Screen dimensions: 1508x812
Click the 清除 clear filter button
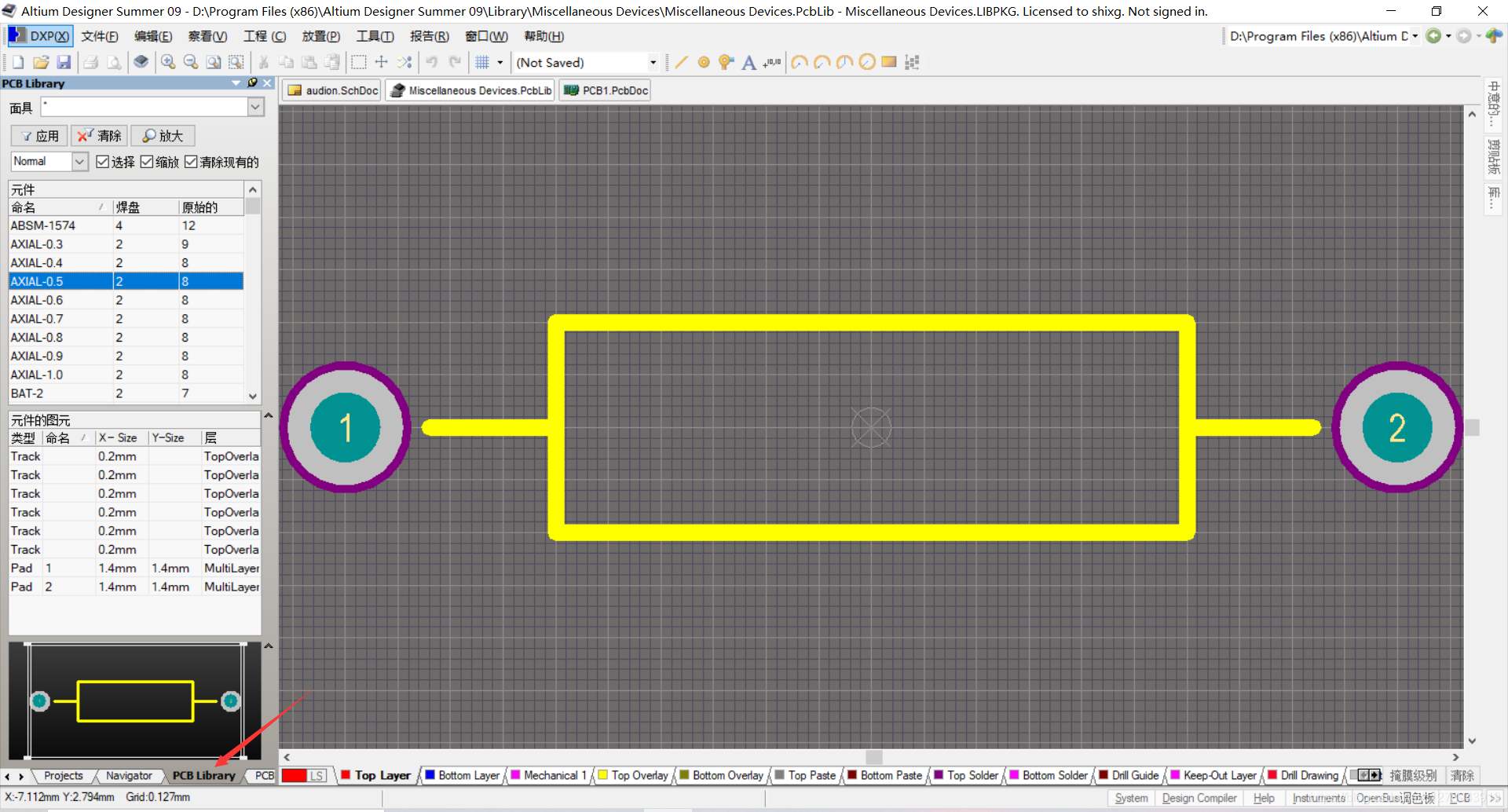[x=100, y=136]
